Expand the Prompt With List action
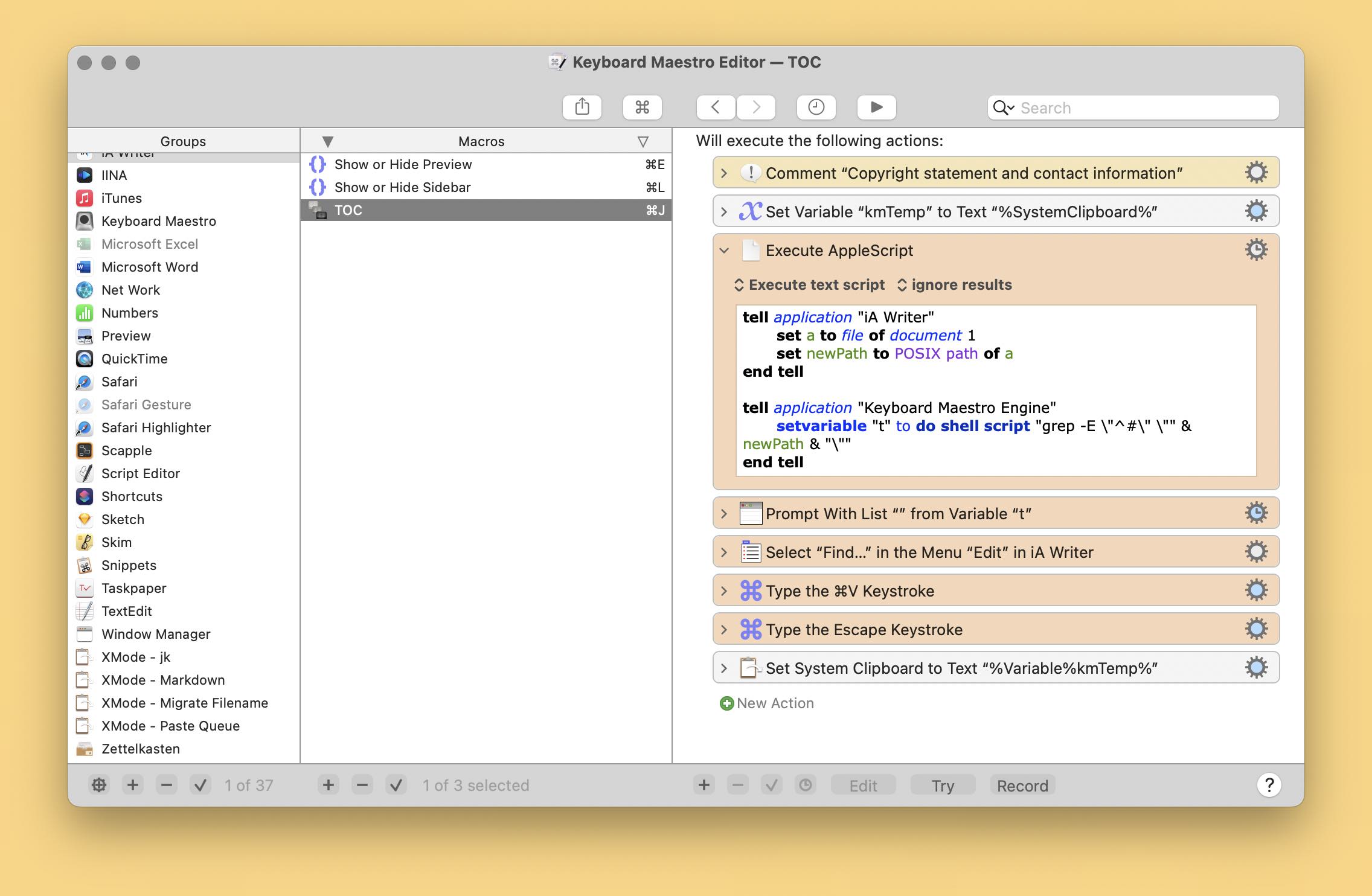 (725, 512)
